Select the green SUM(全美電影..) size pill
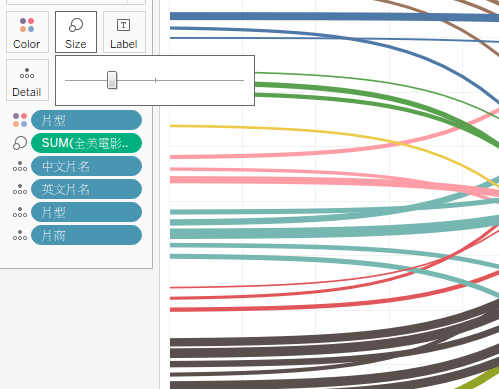The width and height of the screenshot is (499, 389). [x=86, y=143]
